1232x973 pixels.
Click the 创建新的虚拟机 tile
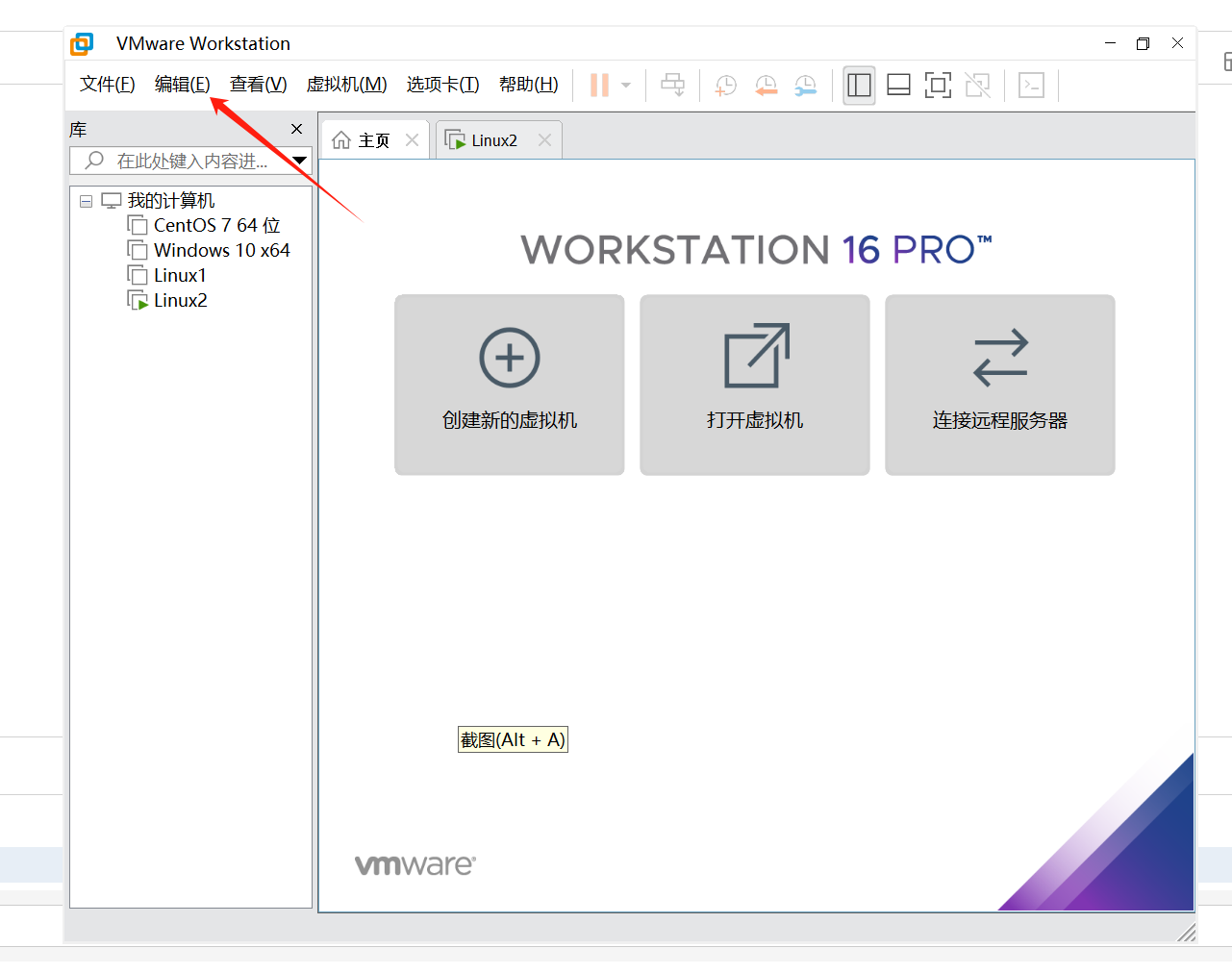tap(510, 385)
